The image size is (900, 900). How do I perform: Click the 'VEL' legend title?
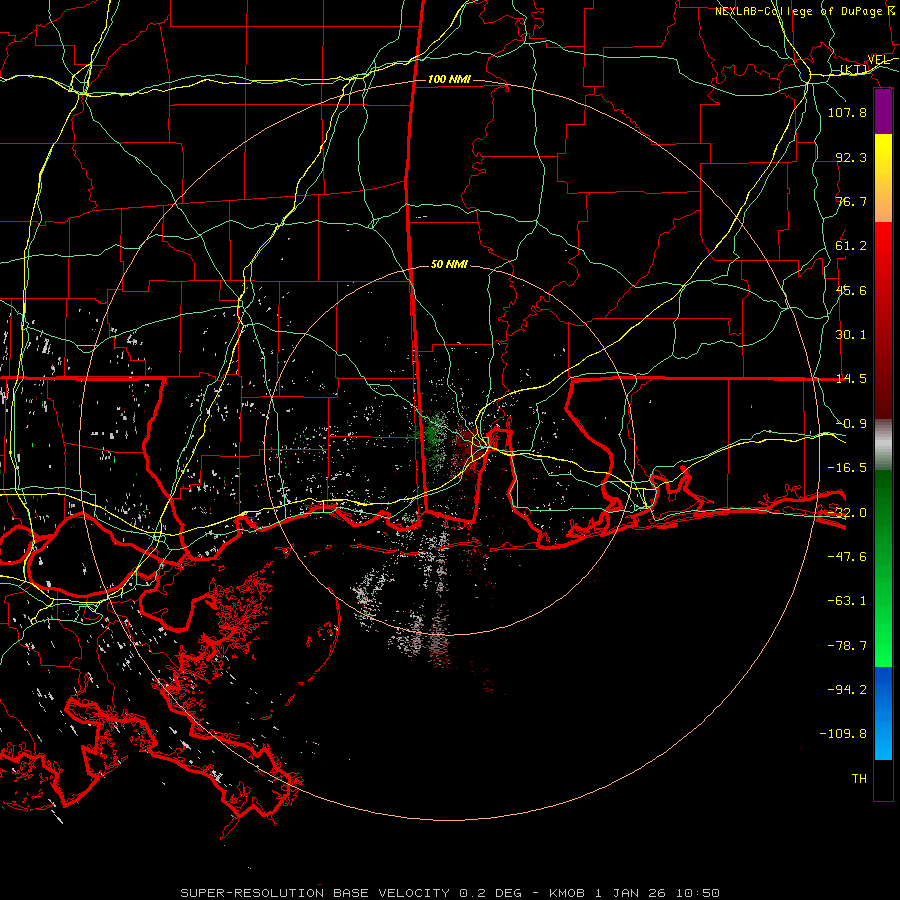click(x=879, y=60)
